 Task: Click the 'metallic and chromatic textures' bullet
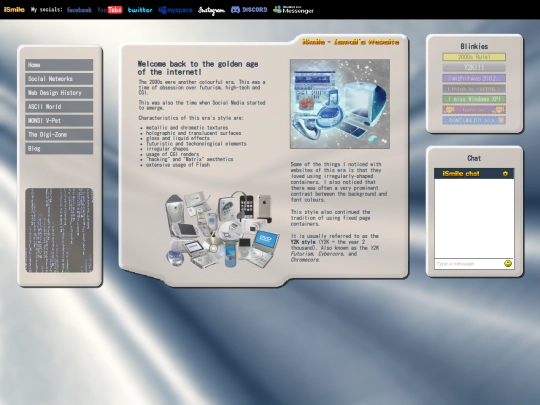coord(187,127)
